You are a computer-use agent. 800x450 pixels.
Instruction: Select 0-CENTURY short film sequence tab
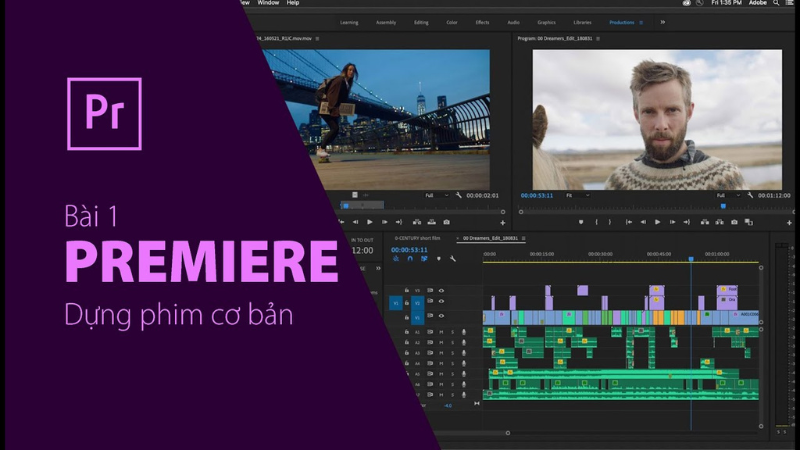tap(417, 238)
